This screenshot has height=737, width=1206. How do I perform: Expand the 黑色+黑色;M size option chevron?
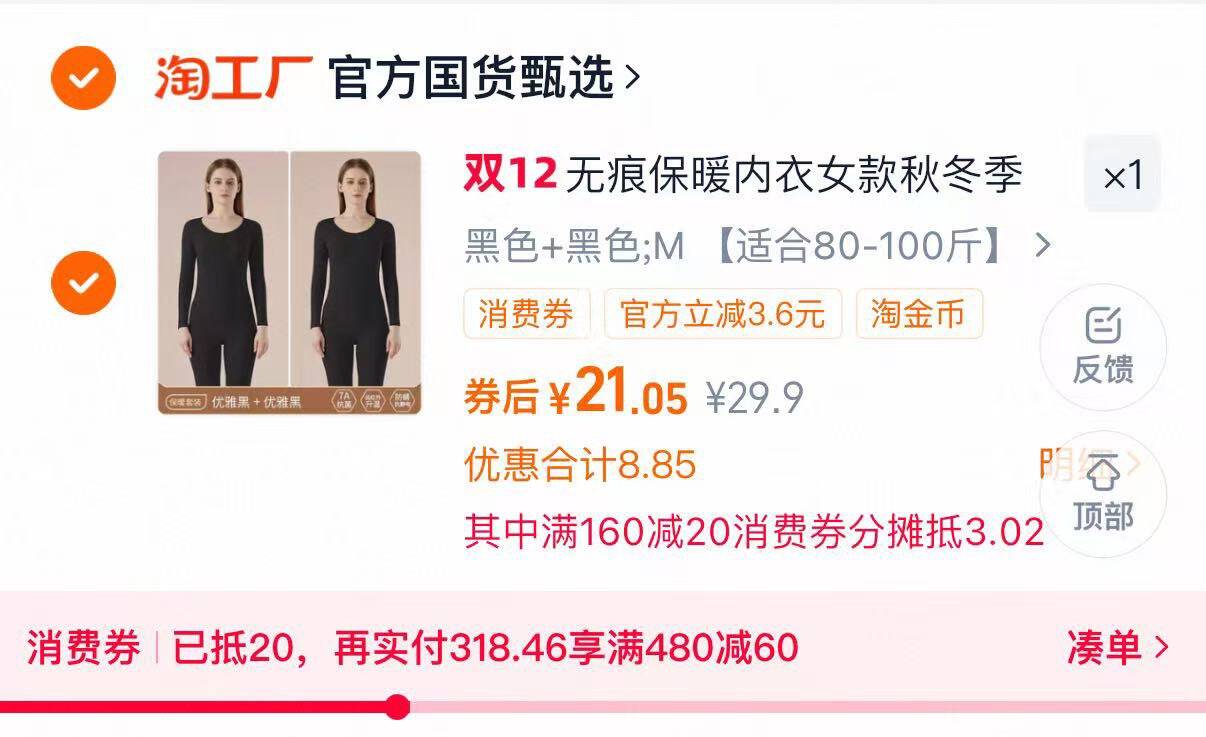pos(1042,246)
